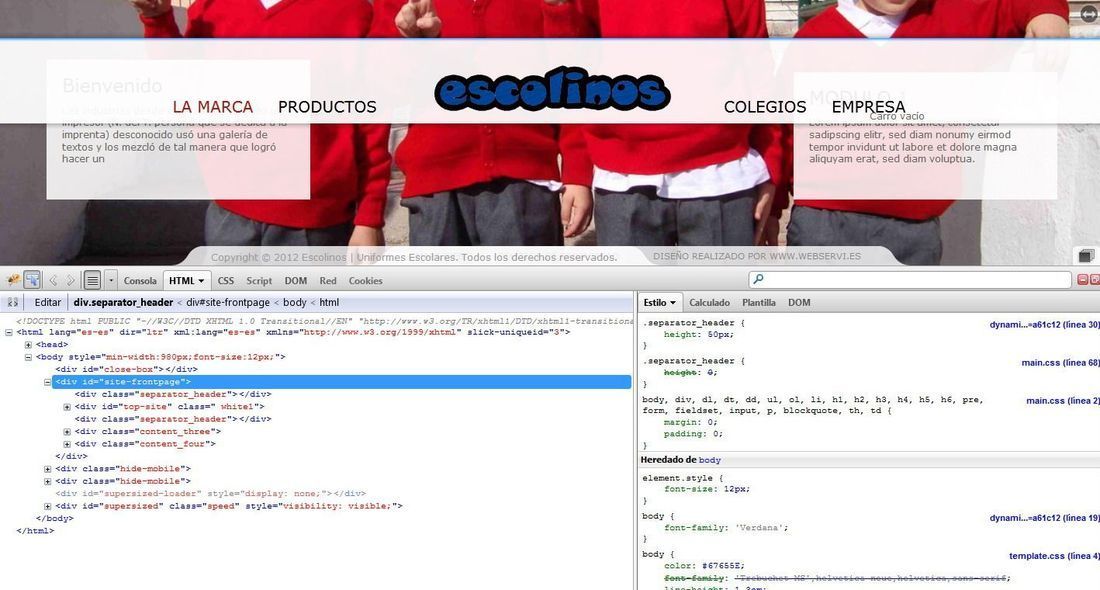Expand the supersized div node
Screen dimensions: 1100x590
point(48,506)
